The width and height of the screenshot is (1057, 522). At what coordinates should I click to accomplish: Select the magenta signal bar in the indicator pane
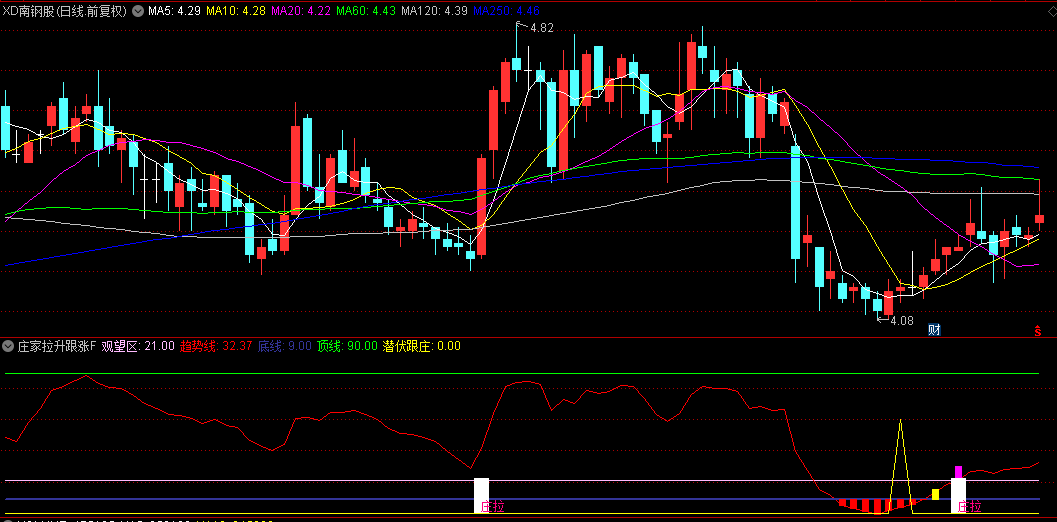958,471
